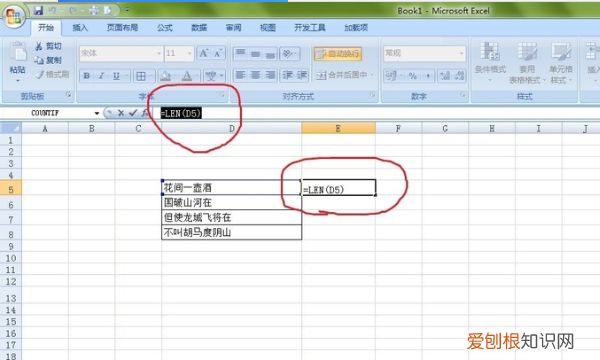Image resolution: width=600 pixels, height=360 pixels.
Task: Select cell containing 国破山河在
Action: (x=232, y=202)
